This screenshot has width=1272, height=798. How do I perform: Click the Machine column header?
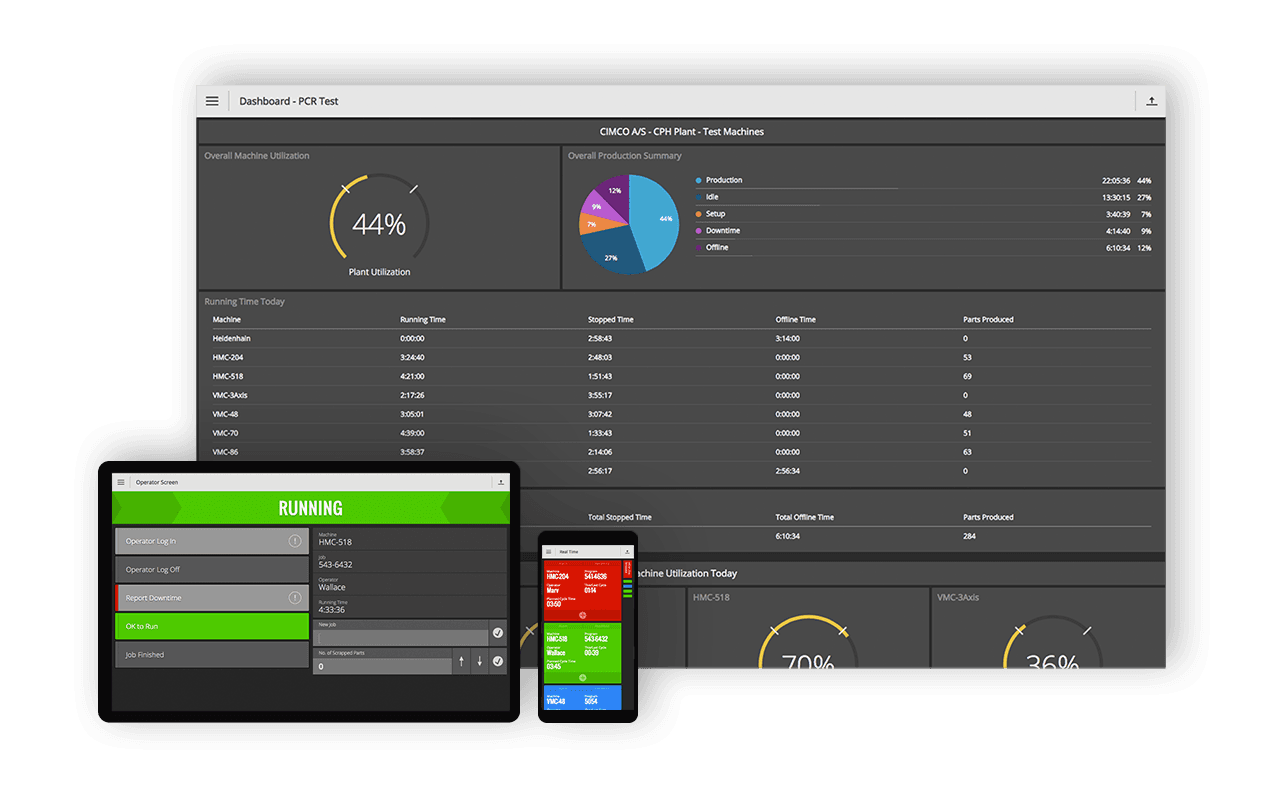(226, 320)
